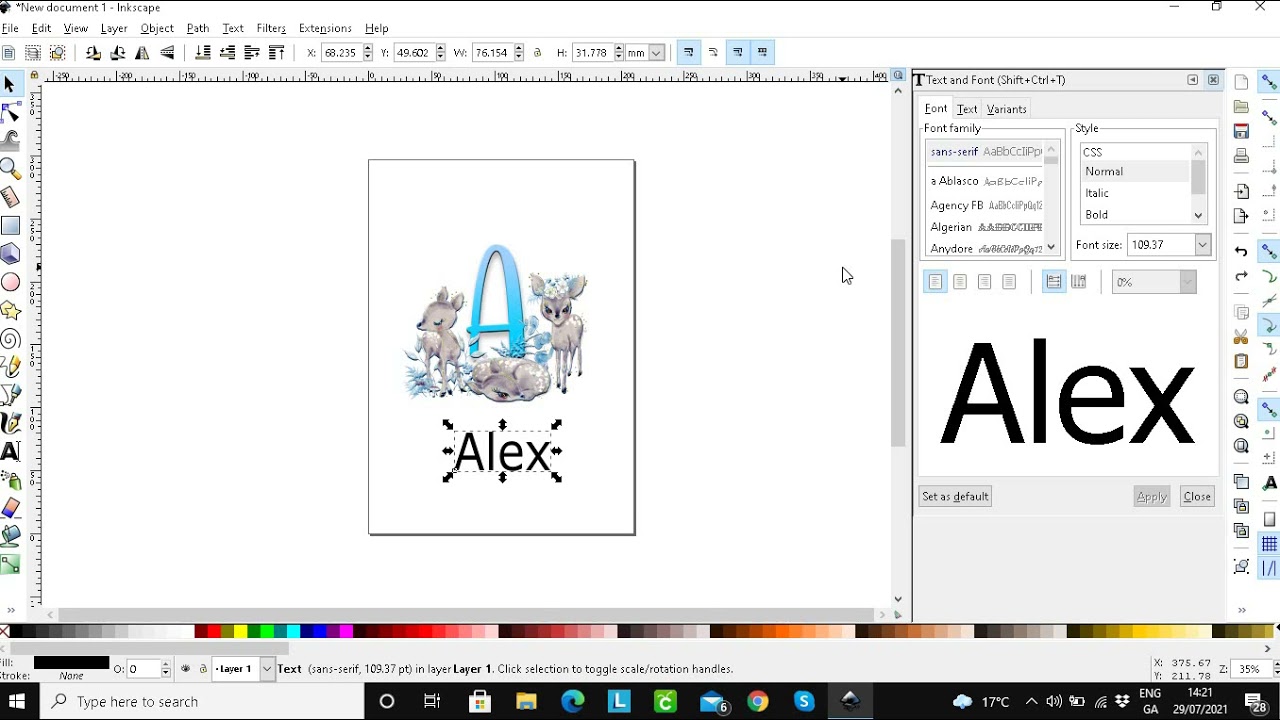Select the Spiral tool
This screenshot has width=1280, height=720.
click(x=10, y=339)
